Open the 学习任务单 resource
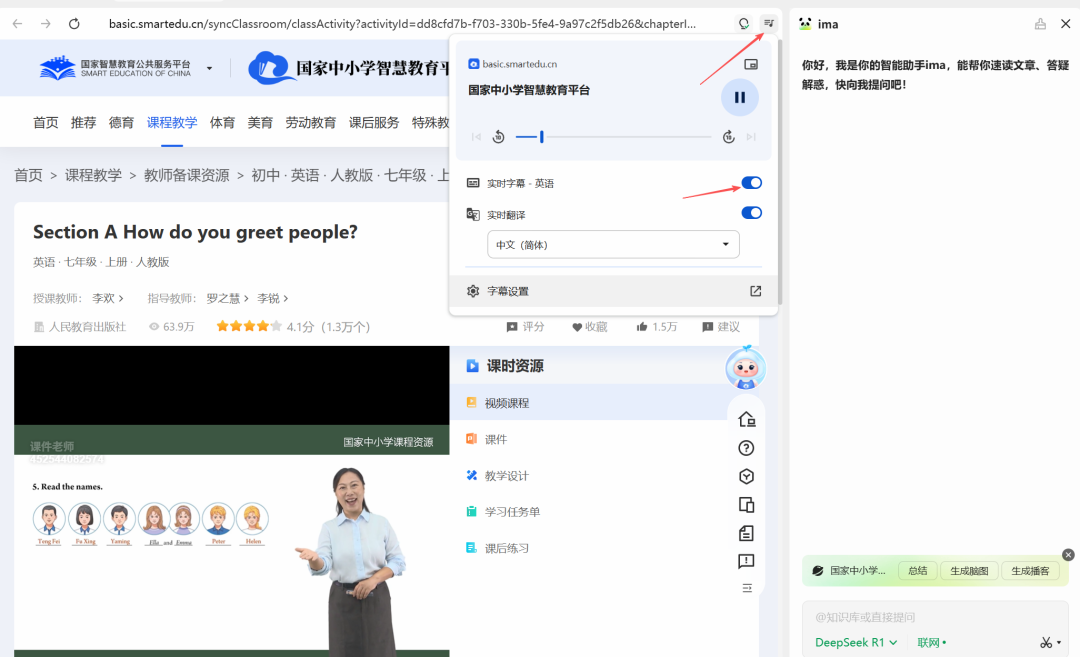Image resolution: width=1080 pixels, height=657 pixels. pyautogui.click(x=515, y=511)
